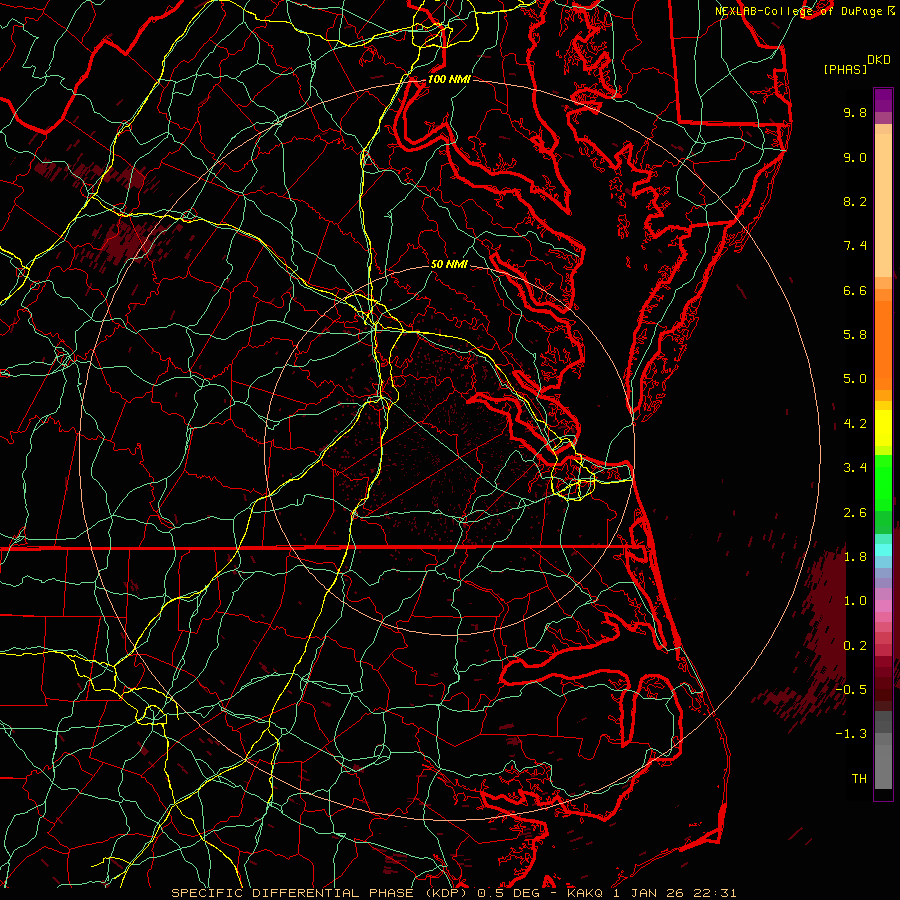The image size is (900, 900).
Task: Click the 100 NMI range ring label
Action: click(449, 79)
